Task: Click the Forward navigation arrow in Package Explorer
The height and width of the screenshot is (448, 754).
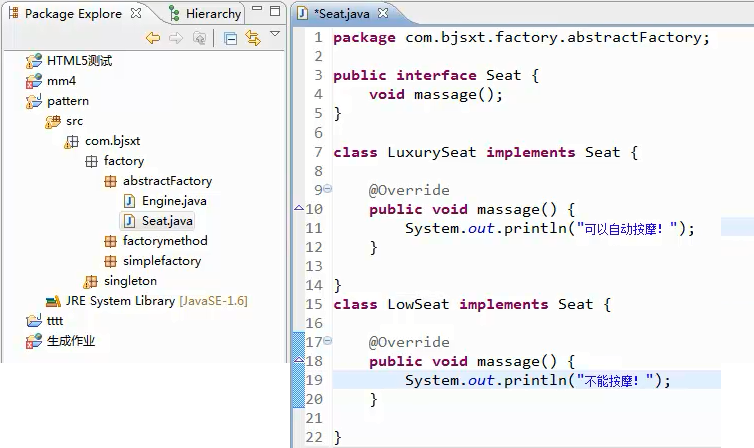Action: click(175, 38)
